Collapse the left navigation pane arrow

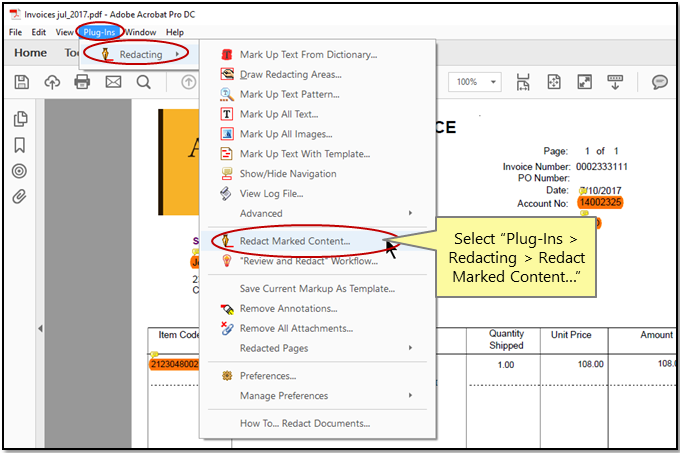(41, 328)
